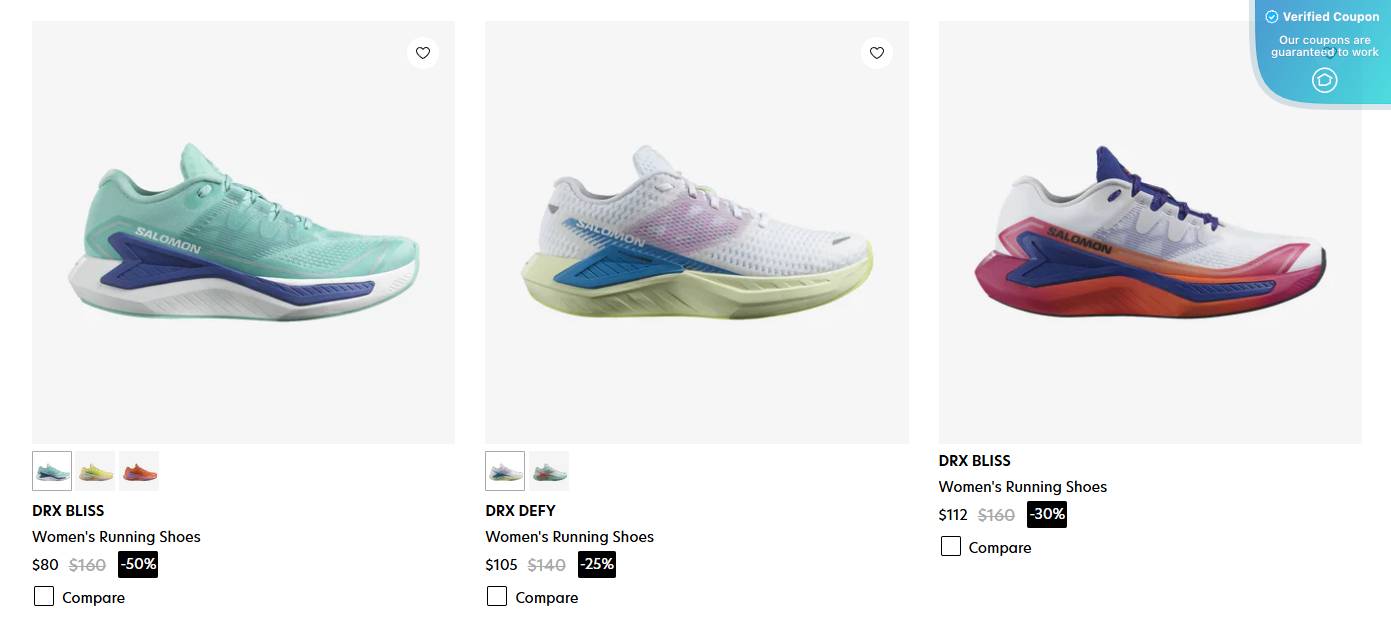Image resolution: width=1391 pixels, height=644 pixels.
Task: Open the white DRX Defy shoe image
Action: pyautogui.click(x=697, y=232)
